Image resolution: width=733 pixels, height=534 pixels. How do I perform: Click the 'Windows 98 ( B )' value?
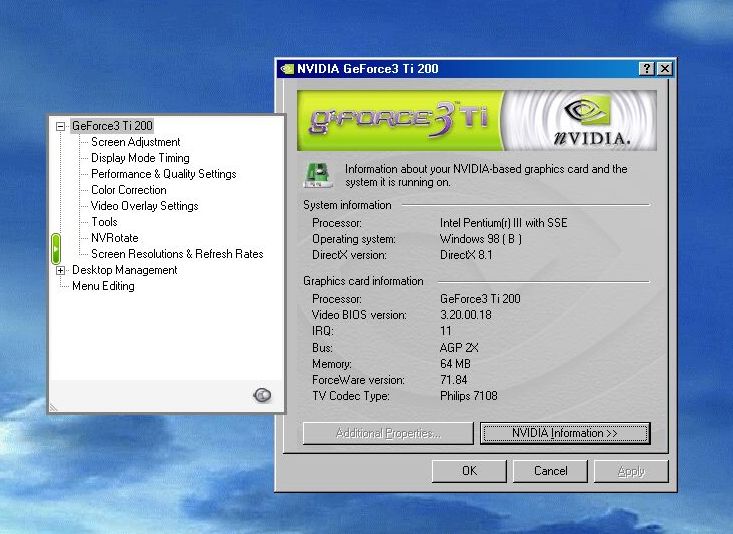[x=481, y=239]
